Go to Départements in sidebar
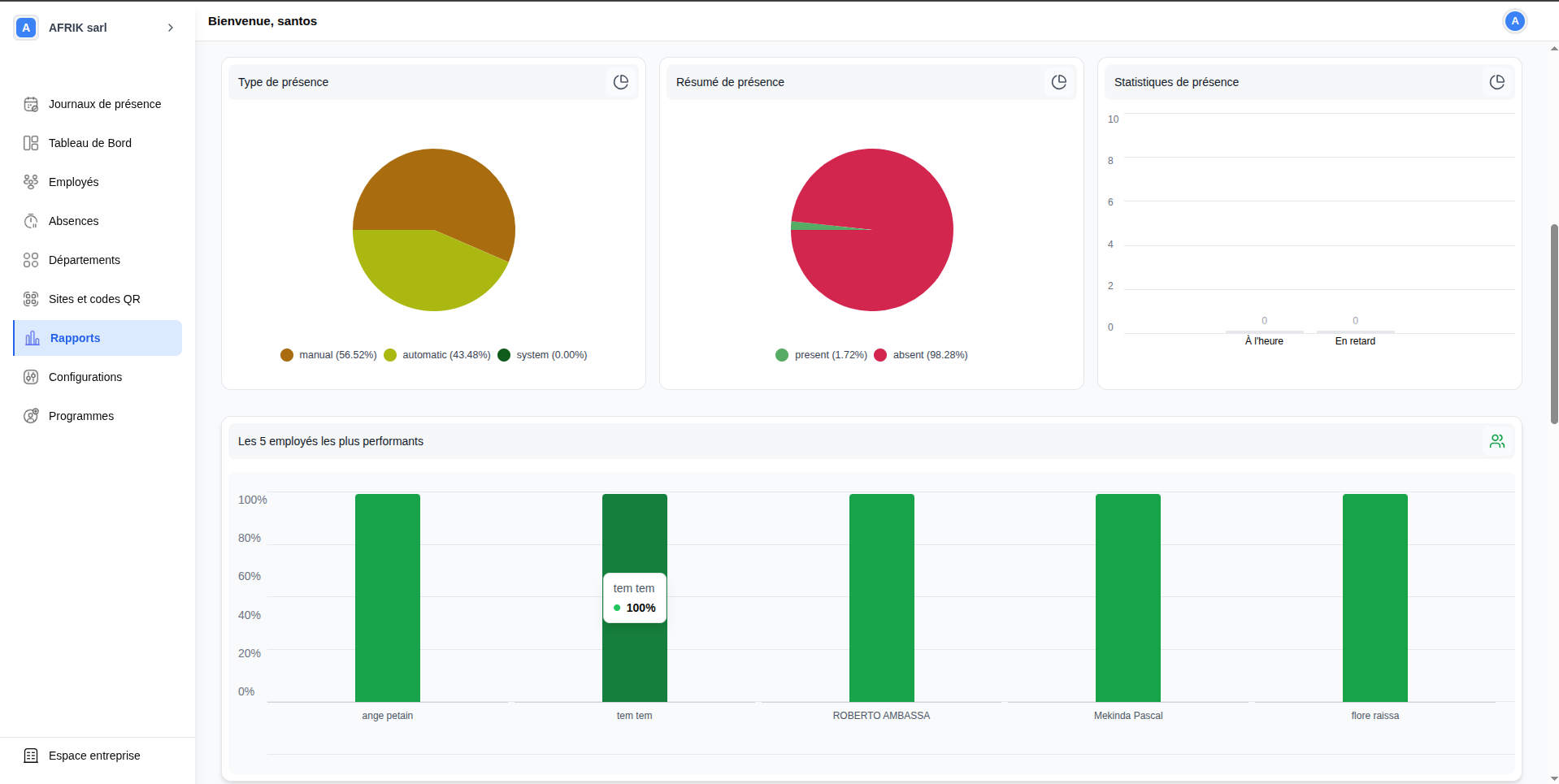The width and height of the screenshot is (1559, 784). click(x=84, y=260)
